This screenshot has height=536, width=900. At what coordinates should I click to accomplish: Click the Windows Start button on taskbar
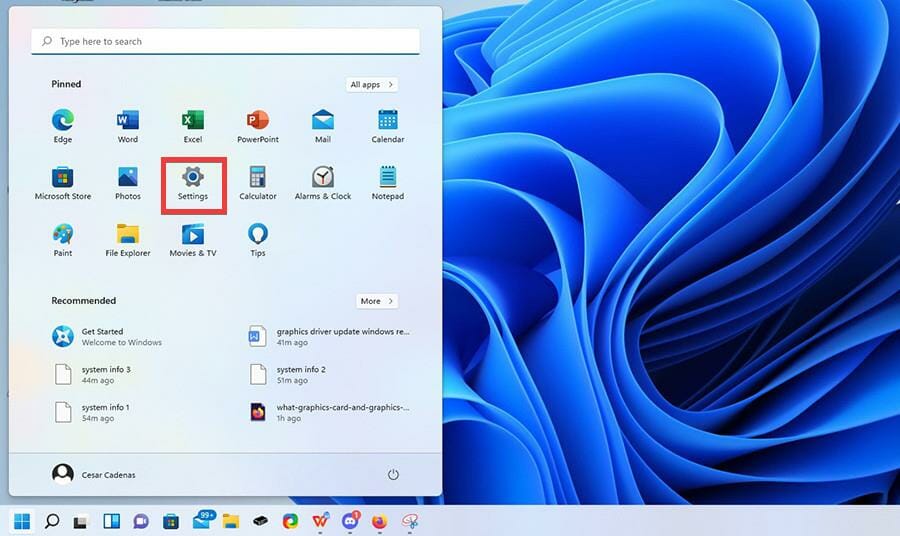pos(22,521)
